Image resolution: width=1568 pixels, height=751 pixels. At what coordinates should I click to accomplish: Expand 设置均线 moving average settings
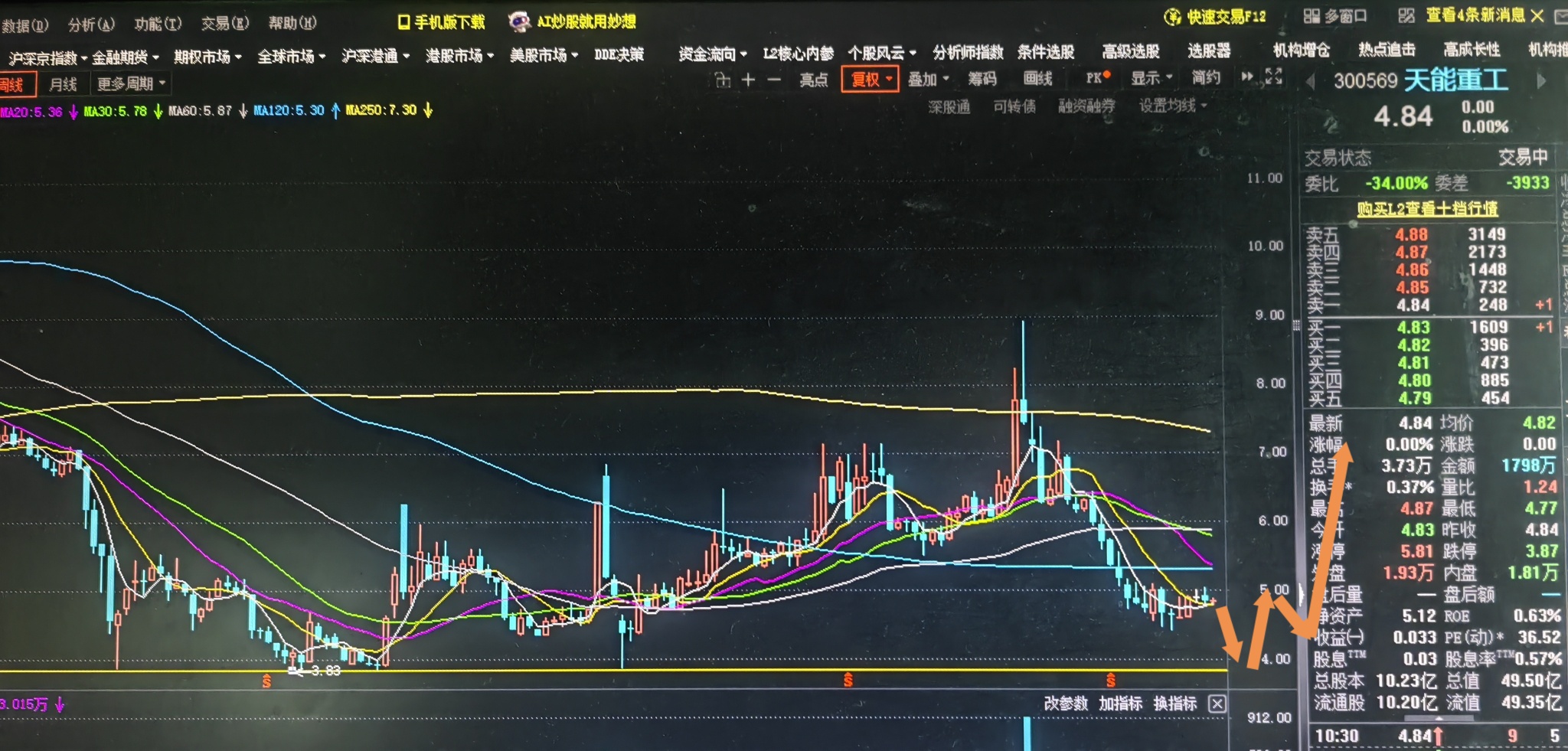(1172, 106)
